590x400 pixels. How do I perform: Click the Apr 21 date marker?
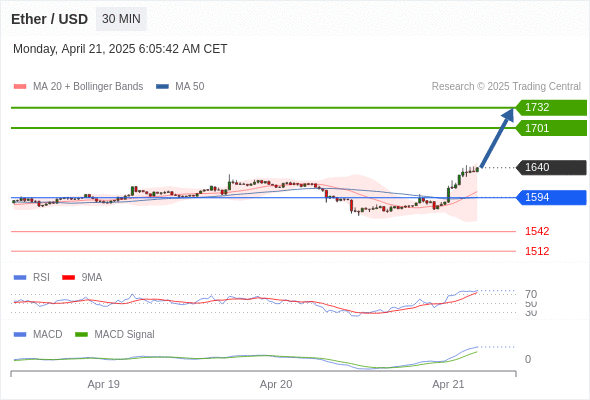(448, 384)
